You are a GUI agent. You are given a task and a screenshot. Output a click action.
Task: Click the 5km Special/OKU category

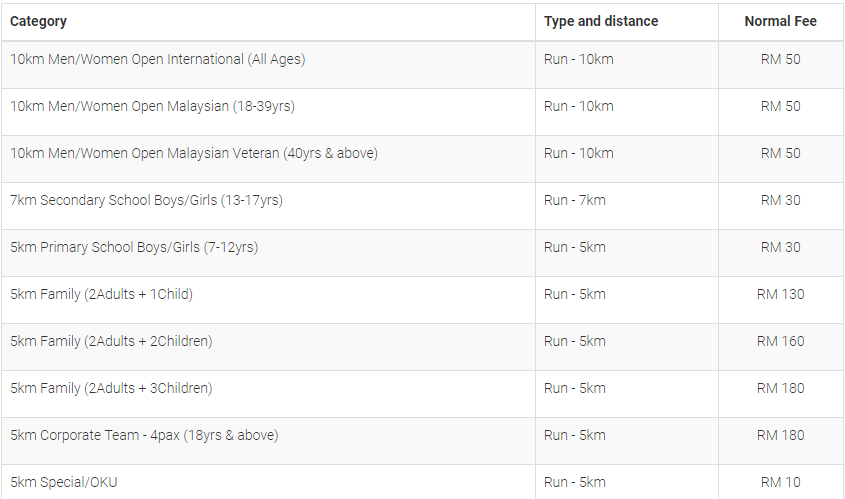[x=64, y=482]
